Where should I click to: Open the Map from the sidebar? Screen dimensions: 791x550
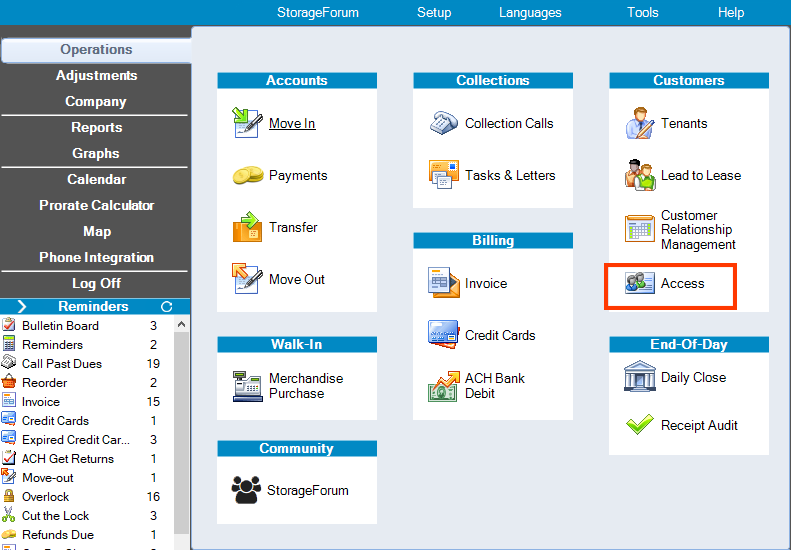tap(96, 232)
